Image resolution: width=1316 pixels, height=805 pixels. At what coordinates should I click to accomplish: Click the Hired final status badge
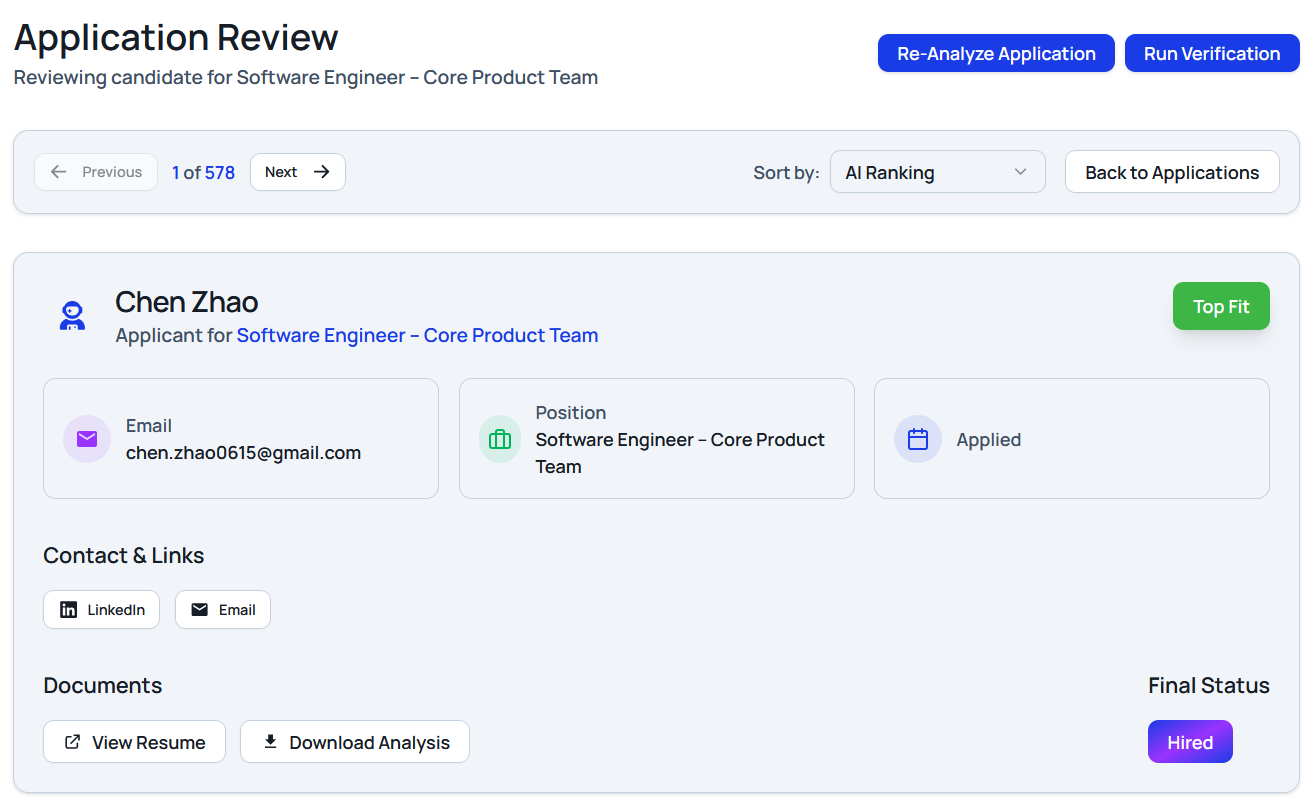click(1190, 742)
